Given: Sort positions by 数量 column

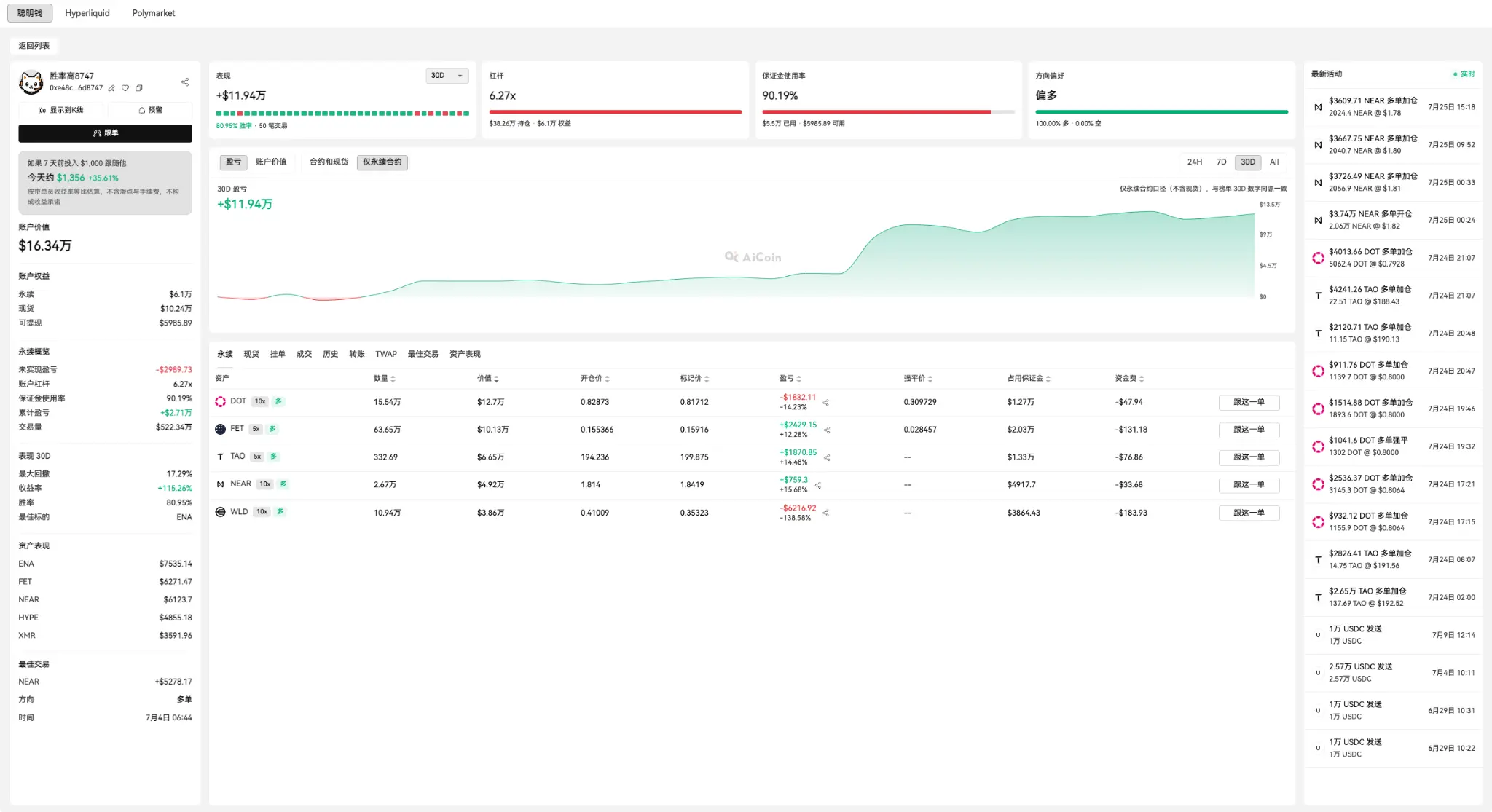Looking at the screenshot, I should coord(384,378).
